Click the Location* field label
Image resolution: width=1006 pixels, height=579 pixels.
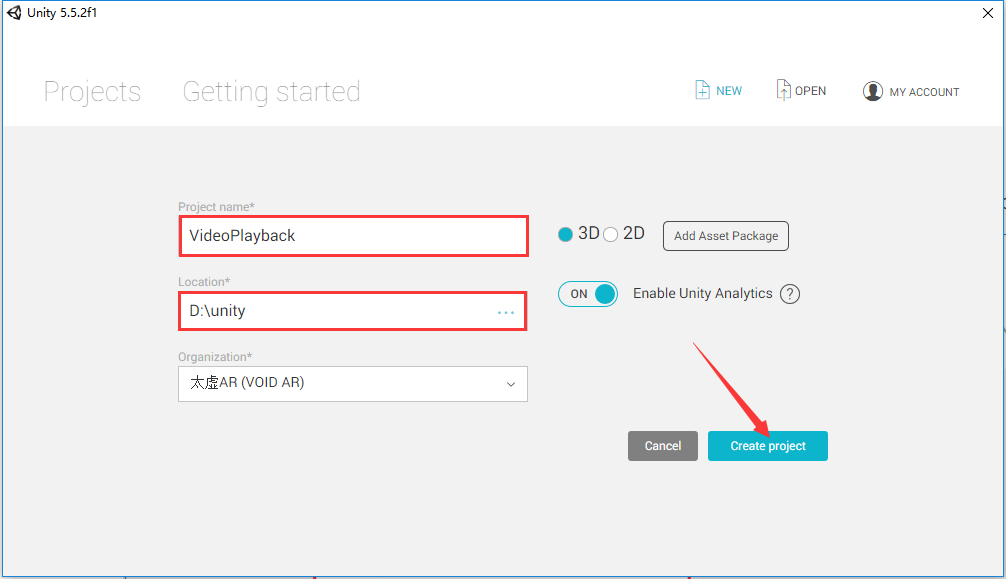click(x=204, y=282)
